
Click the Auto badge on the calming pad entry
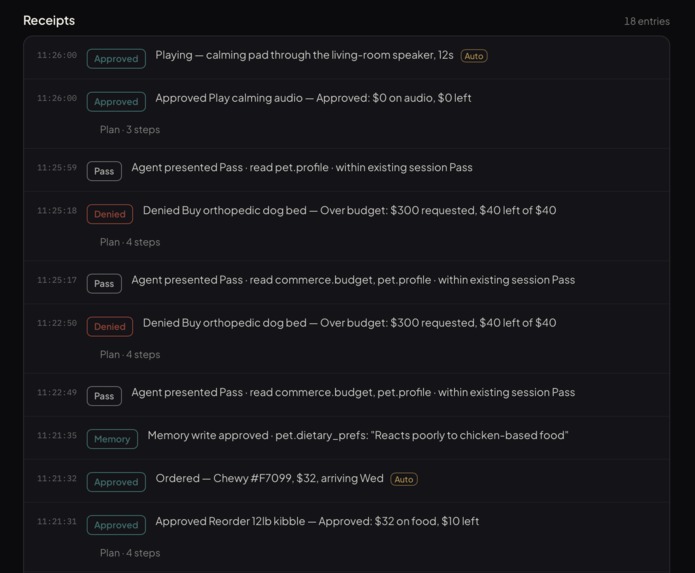tap(474, 56)
